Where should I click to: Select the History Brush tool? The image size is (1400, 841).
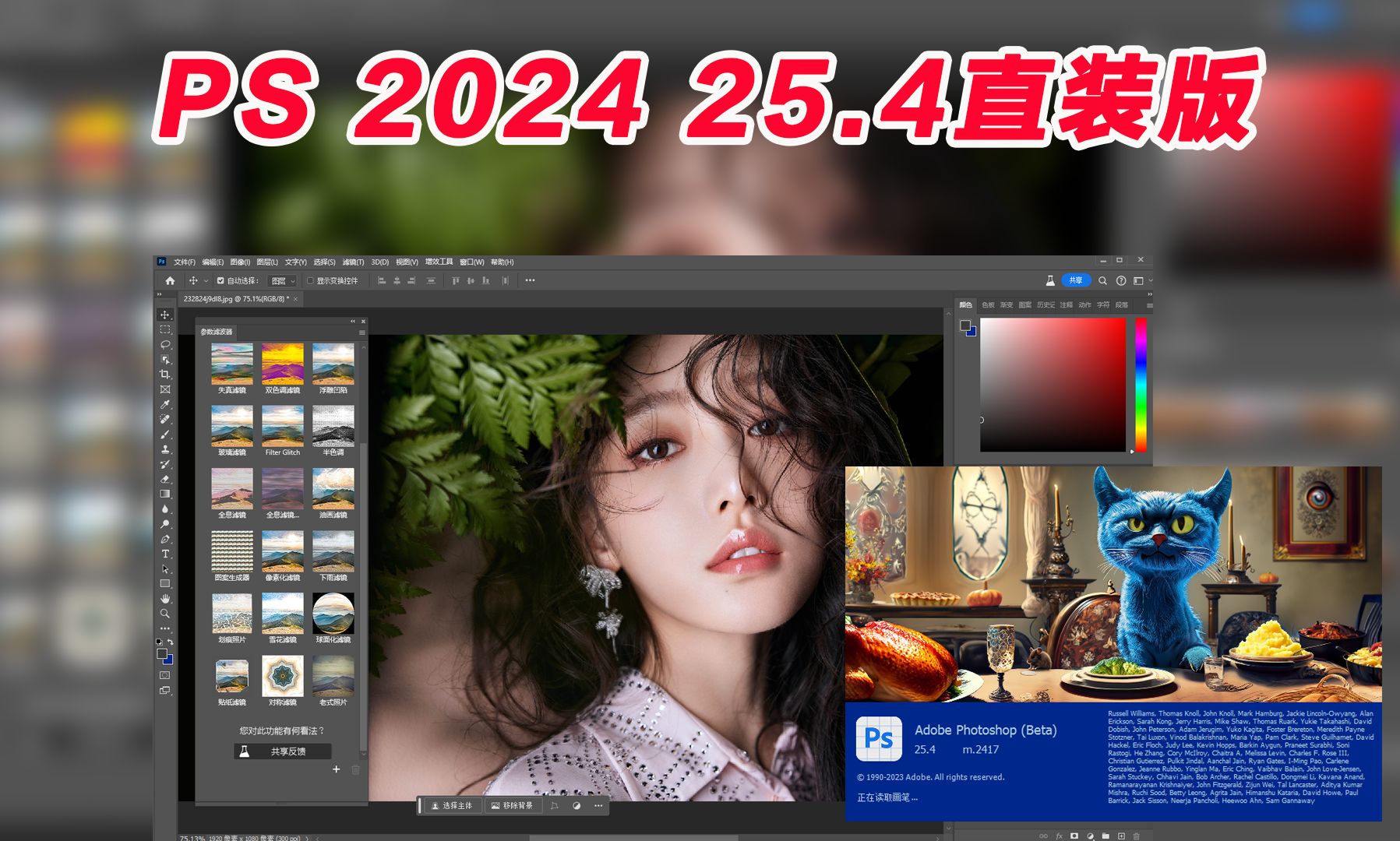165,464
